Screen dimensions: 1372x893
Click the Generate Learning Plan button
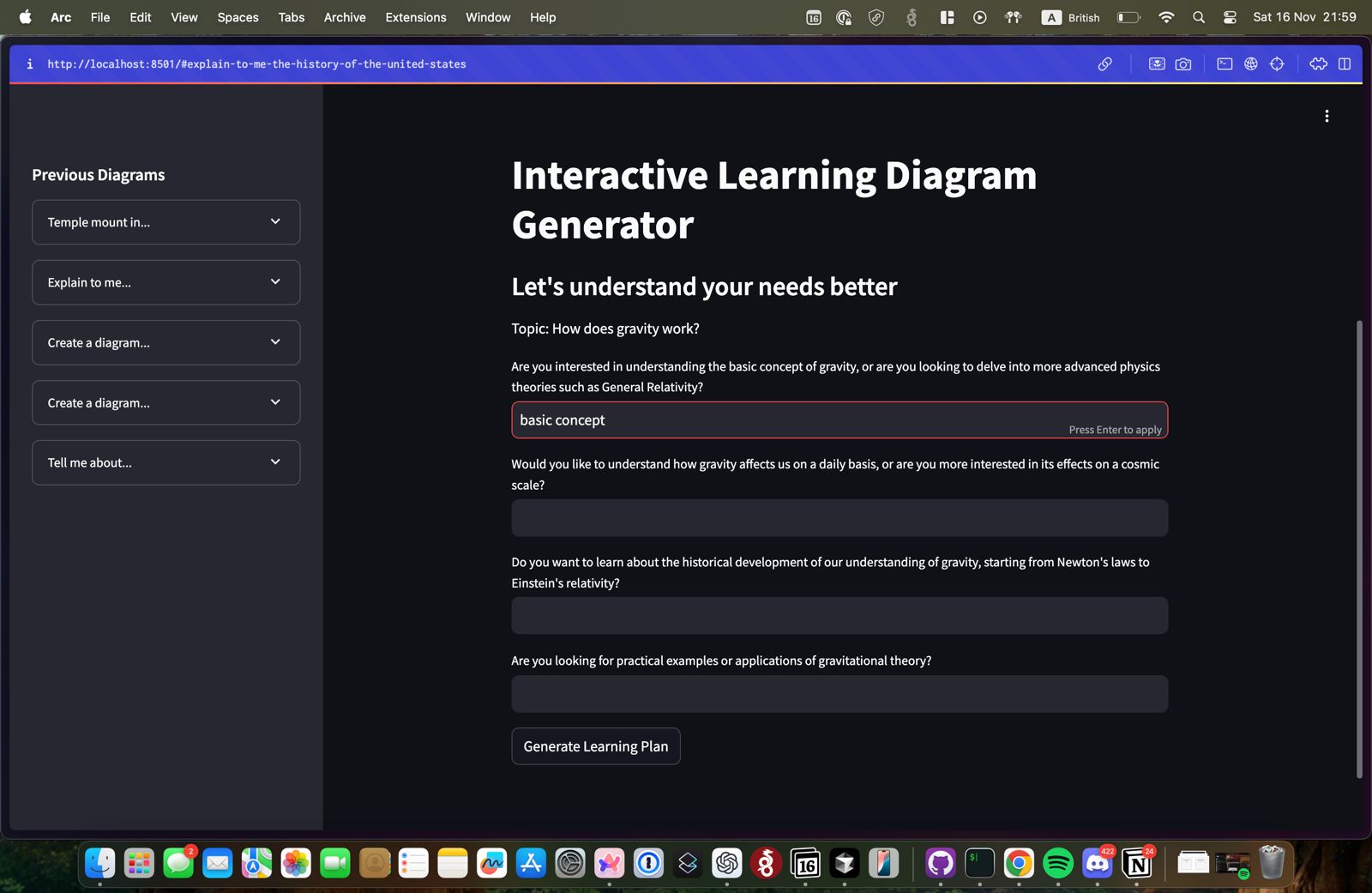[x=596, y=746]
